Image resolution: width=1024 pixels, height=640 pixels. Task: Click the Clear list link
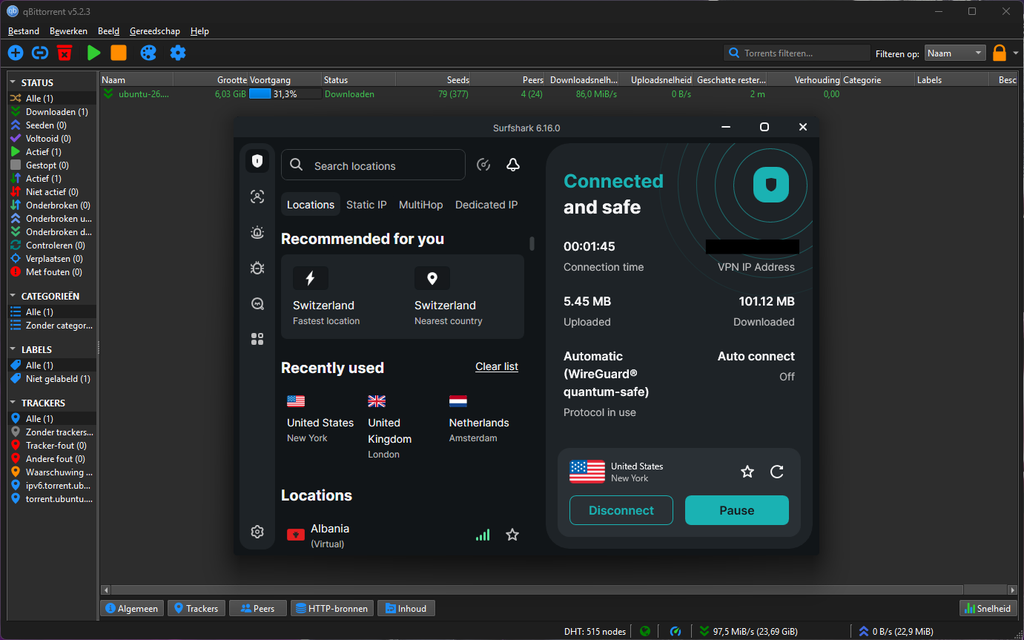pyautogui.click(x=496, y=366)
